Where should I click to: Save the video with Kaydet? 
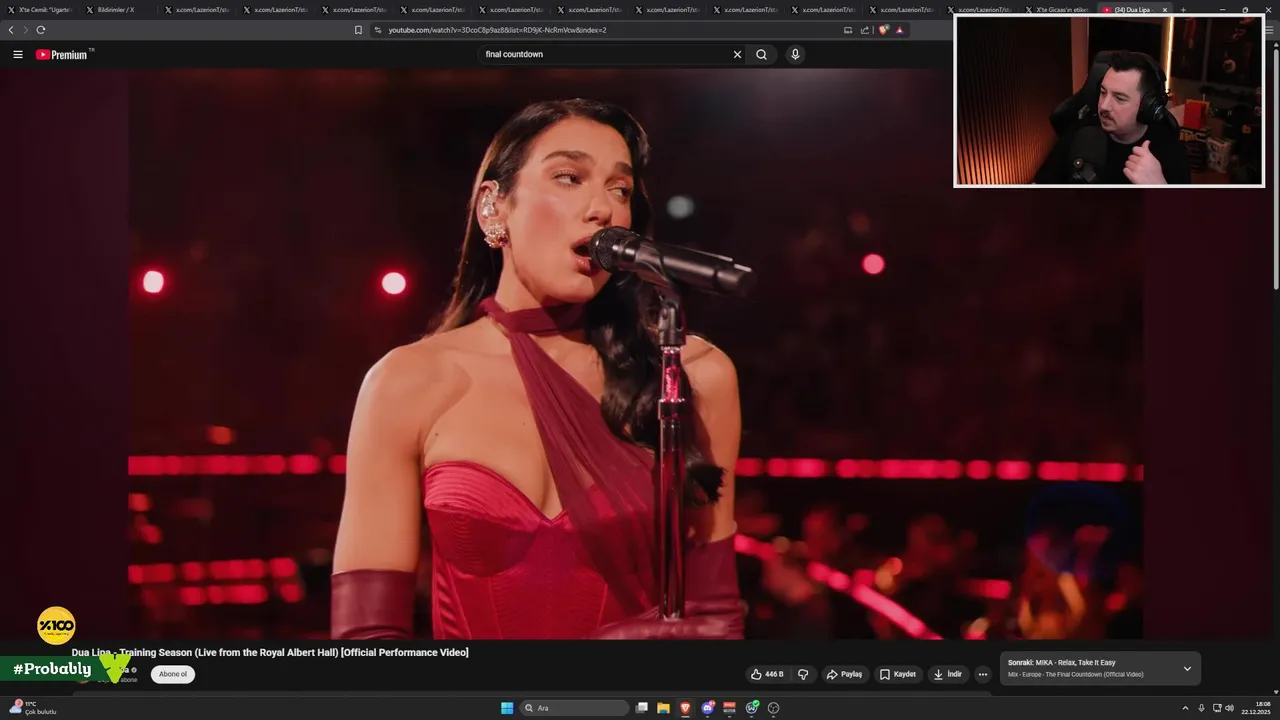[x=898, y=674]
